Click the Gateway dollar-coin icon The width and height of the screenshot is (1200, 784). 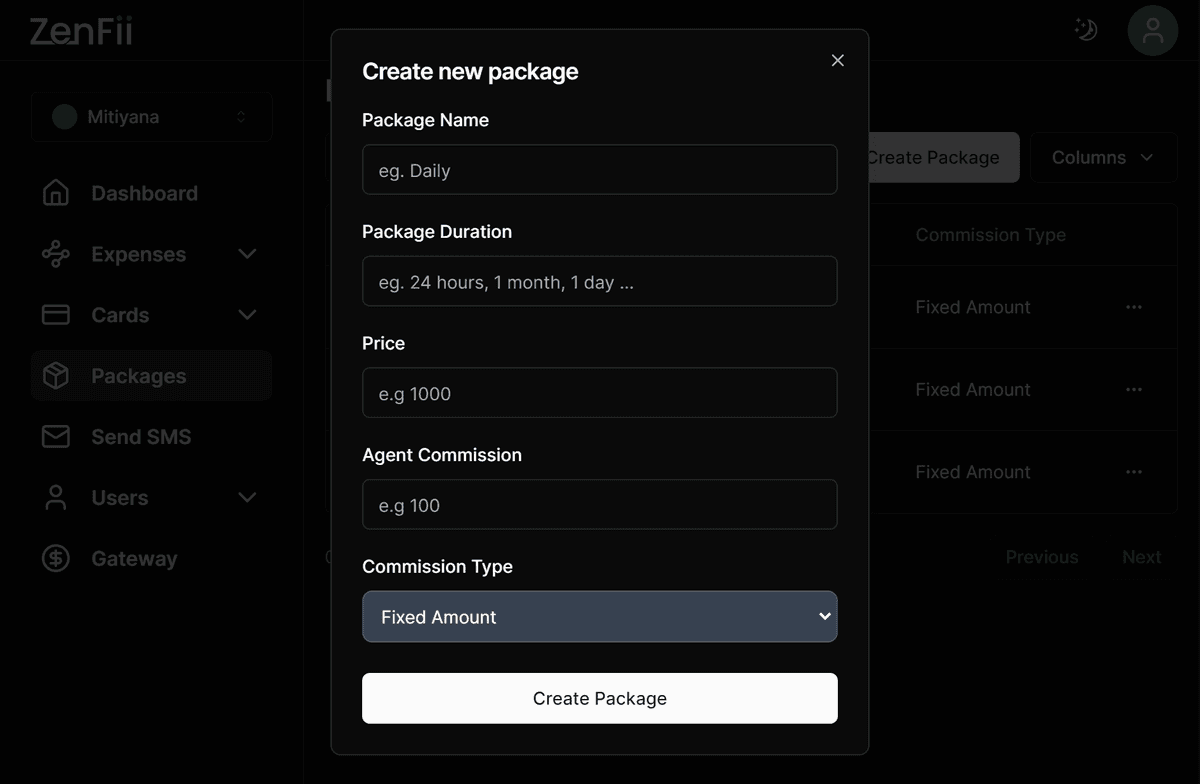click(56, 559)
